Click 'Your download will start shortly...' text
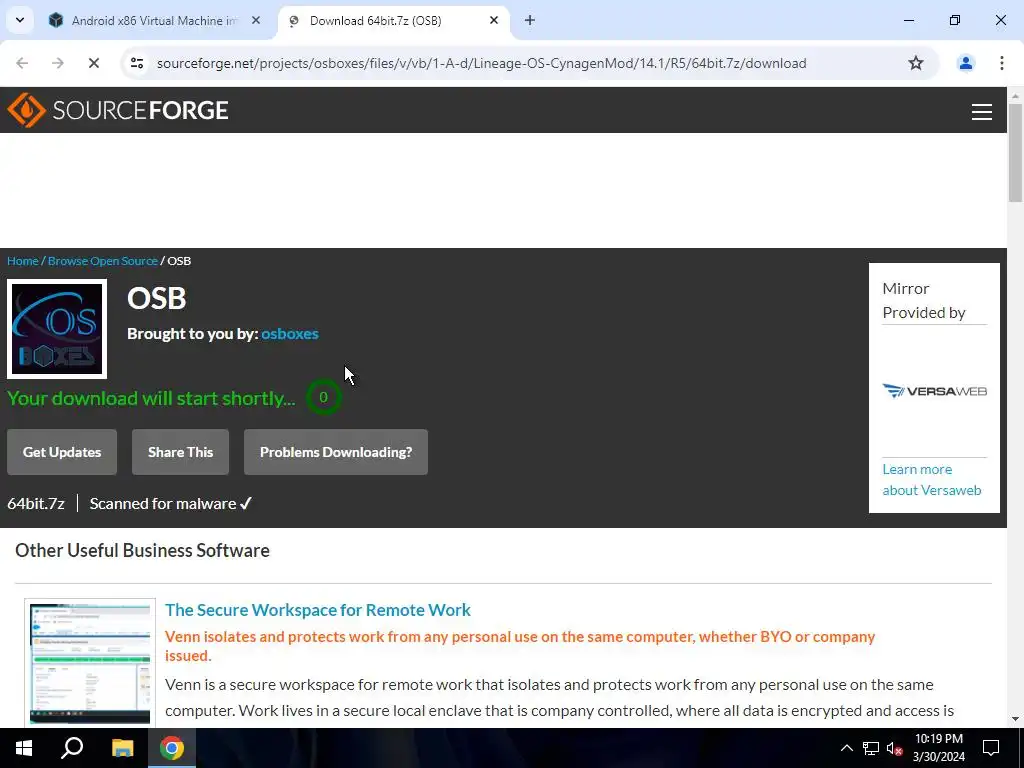1024x768 pixels. click(x=151, y=398)
